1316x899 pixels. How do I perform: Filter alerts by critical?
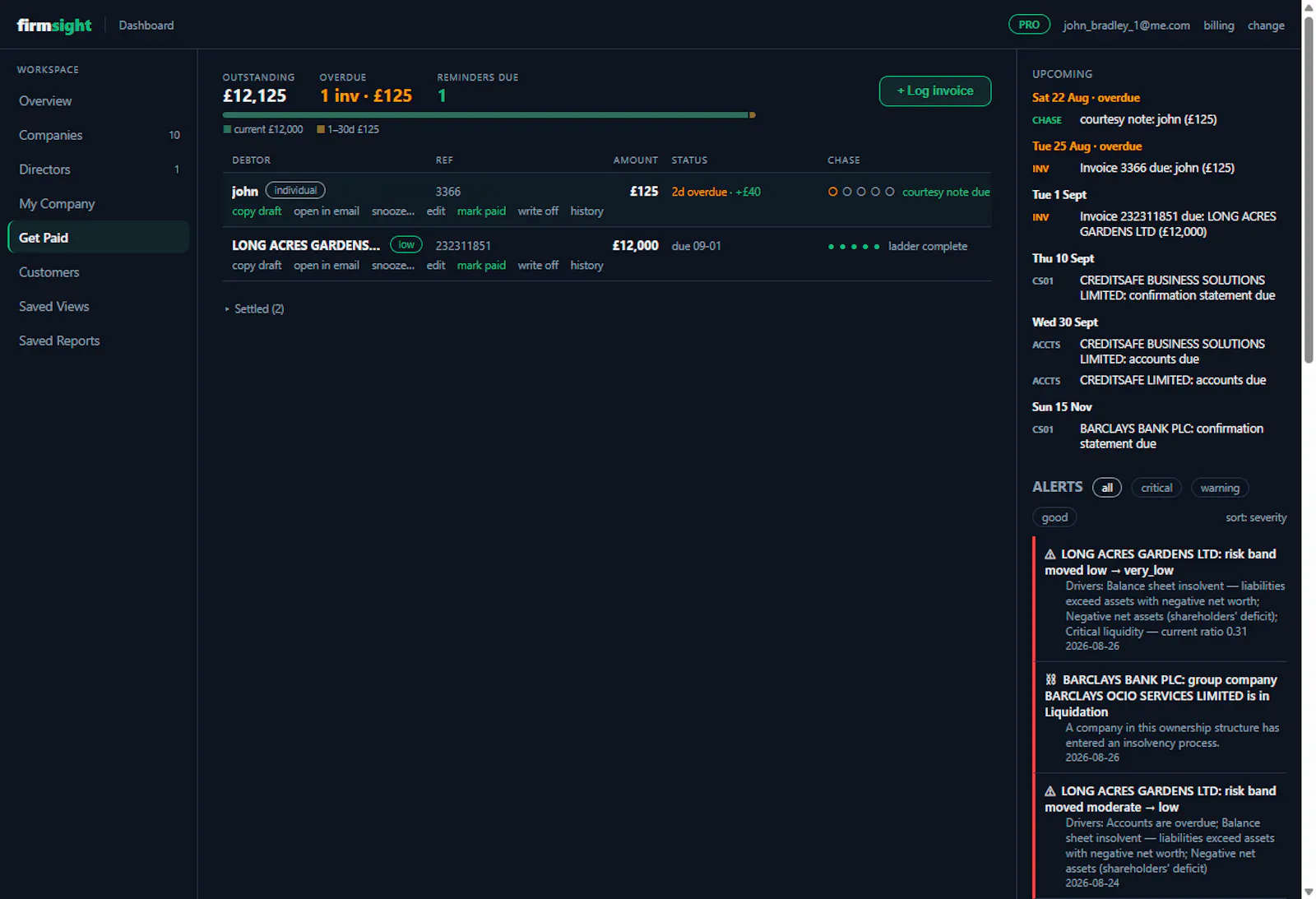[x=1156, y=488]
